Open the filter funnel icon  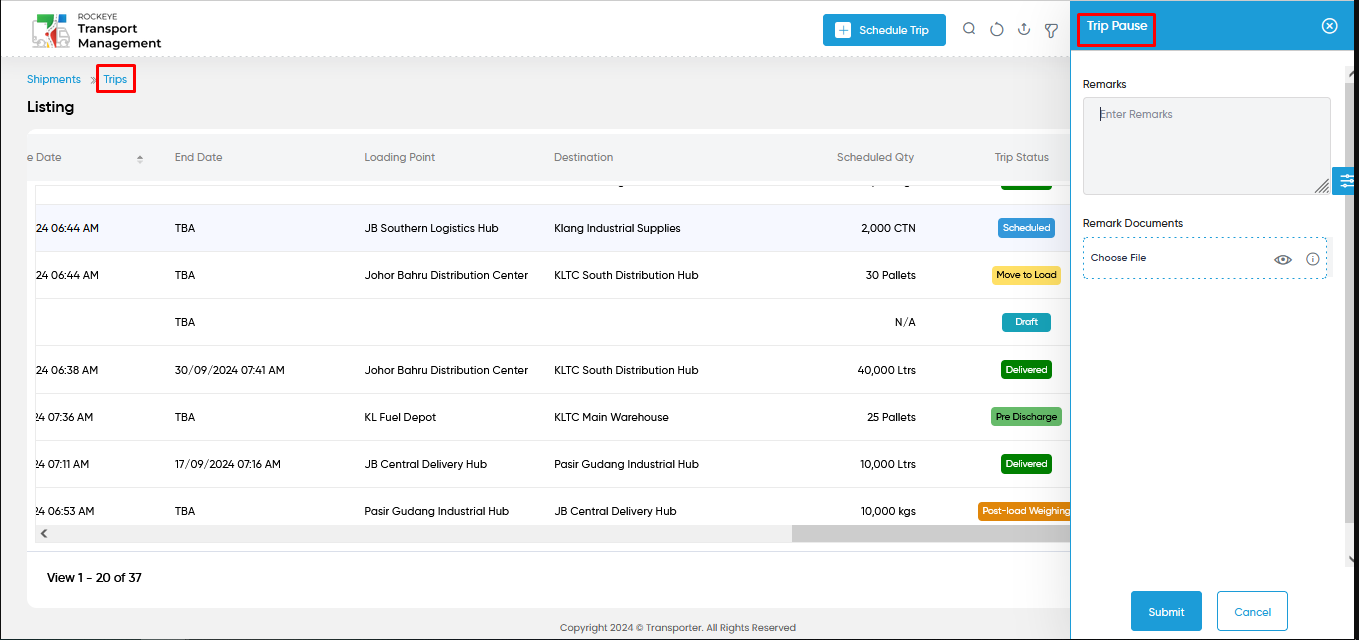click(1051, 30)
